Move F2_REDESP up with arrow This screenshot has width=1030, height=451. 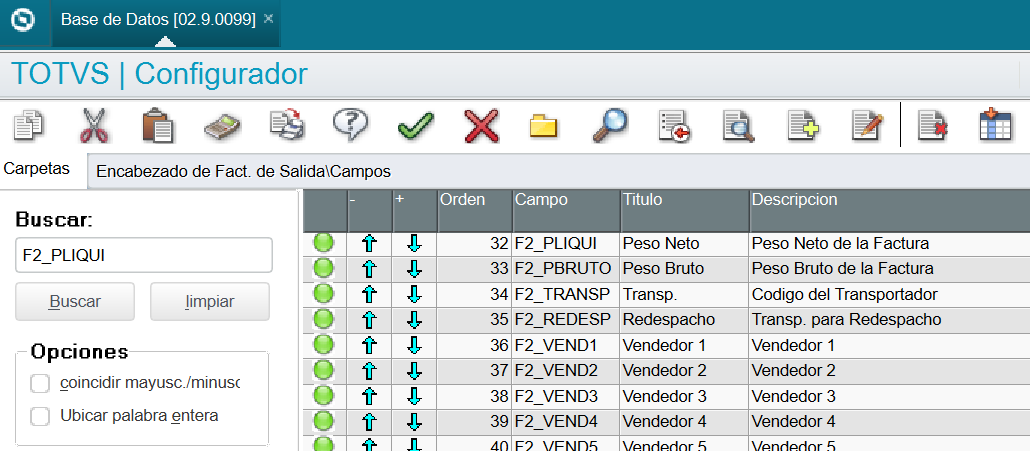coord(370,320)
